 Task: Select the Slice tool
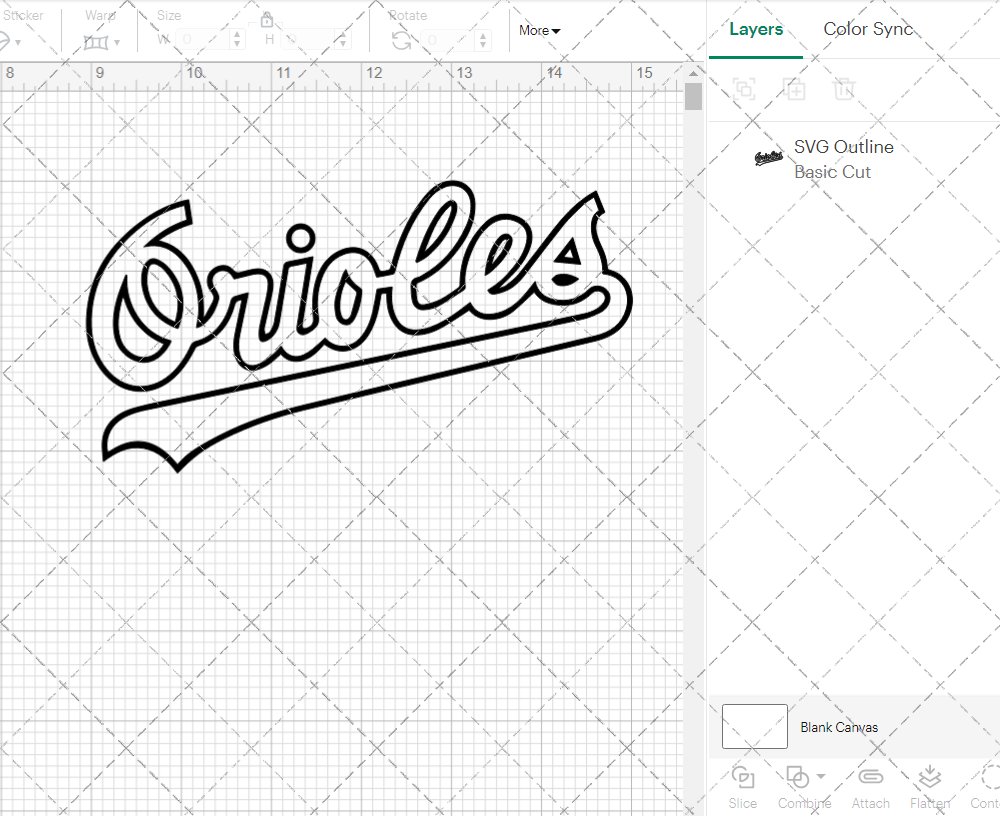tap(742, 786)
